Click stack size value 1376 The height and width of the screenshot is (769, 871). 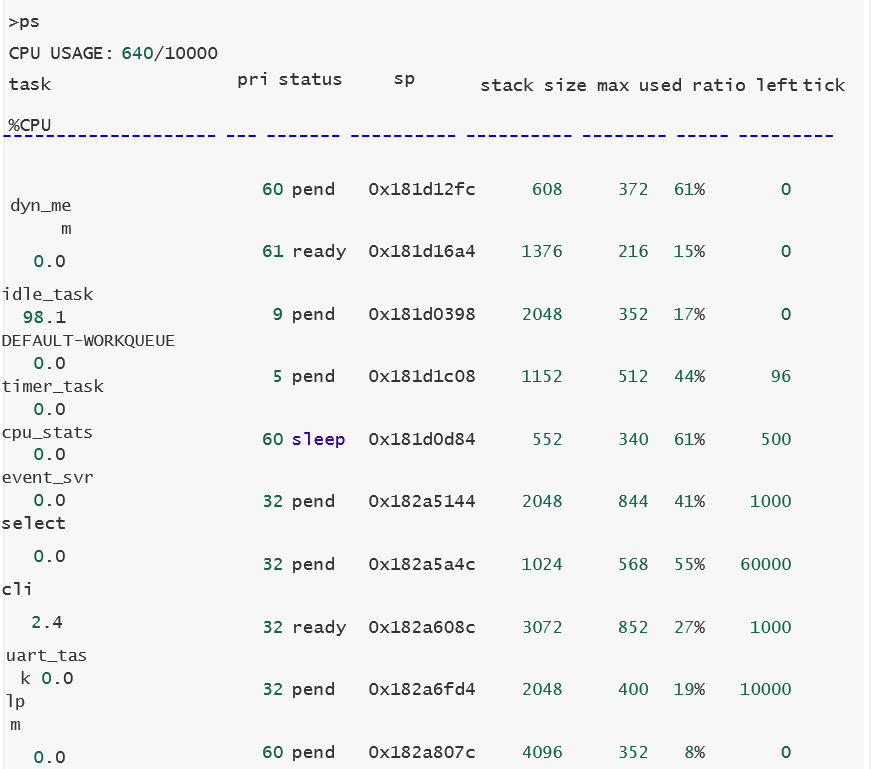542,252
